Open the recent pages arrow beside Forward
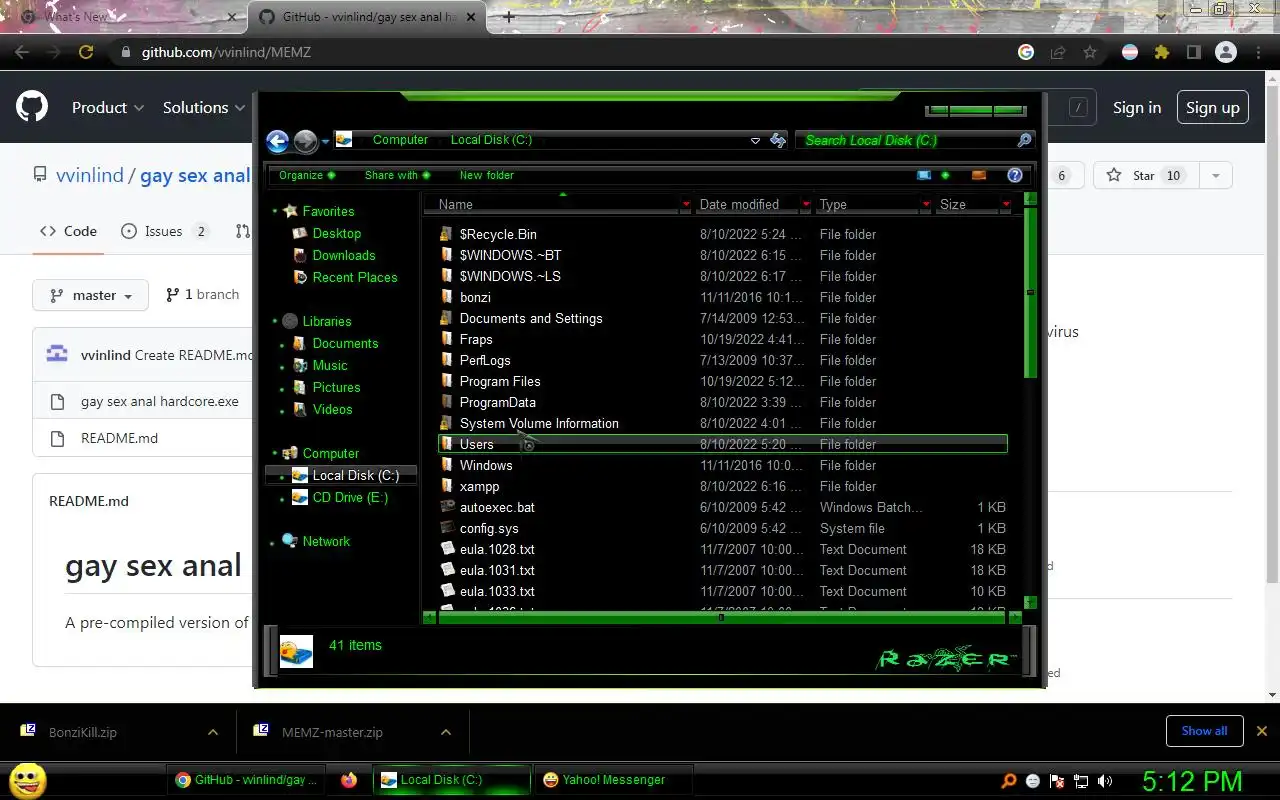 325,142
